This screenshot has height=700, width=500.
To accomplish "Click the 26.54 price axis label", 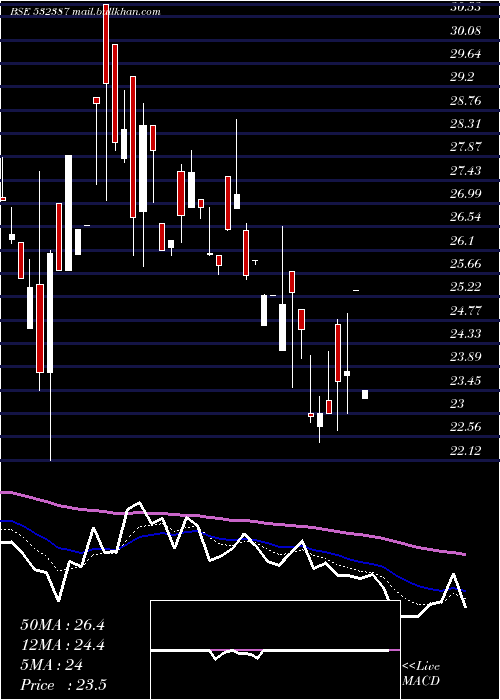I will pos(466,217).
